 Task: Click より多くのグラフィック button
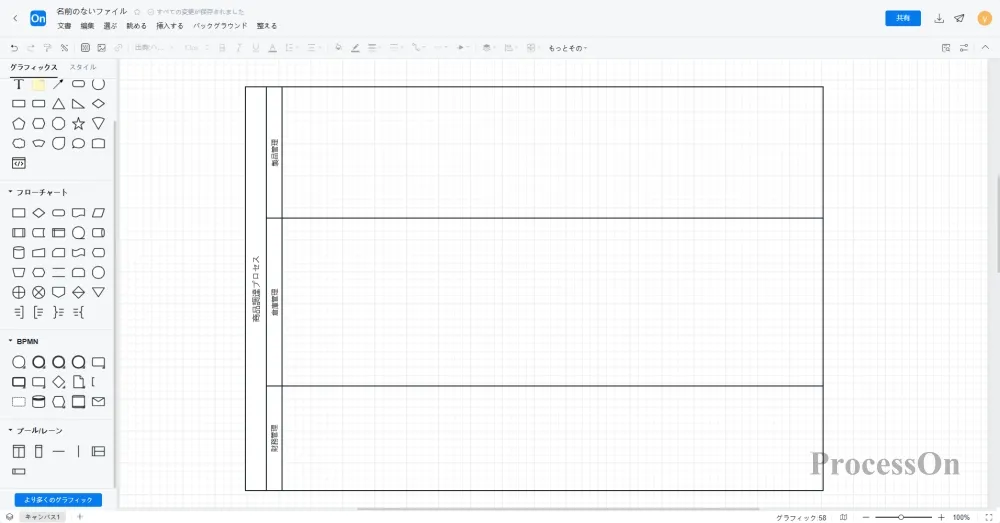click(x=58, y=499)
